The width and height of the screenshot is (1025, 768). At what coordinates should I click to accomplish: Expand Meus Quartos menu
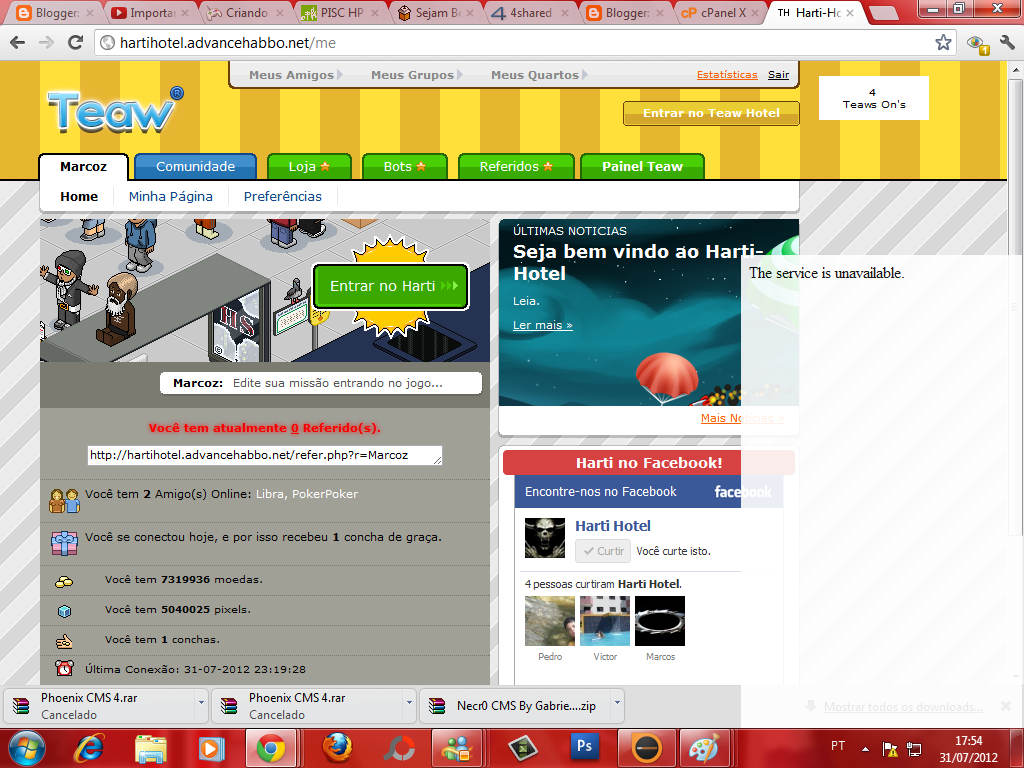pos(539,75)
